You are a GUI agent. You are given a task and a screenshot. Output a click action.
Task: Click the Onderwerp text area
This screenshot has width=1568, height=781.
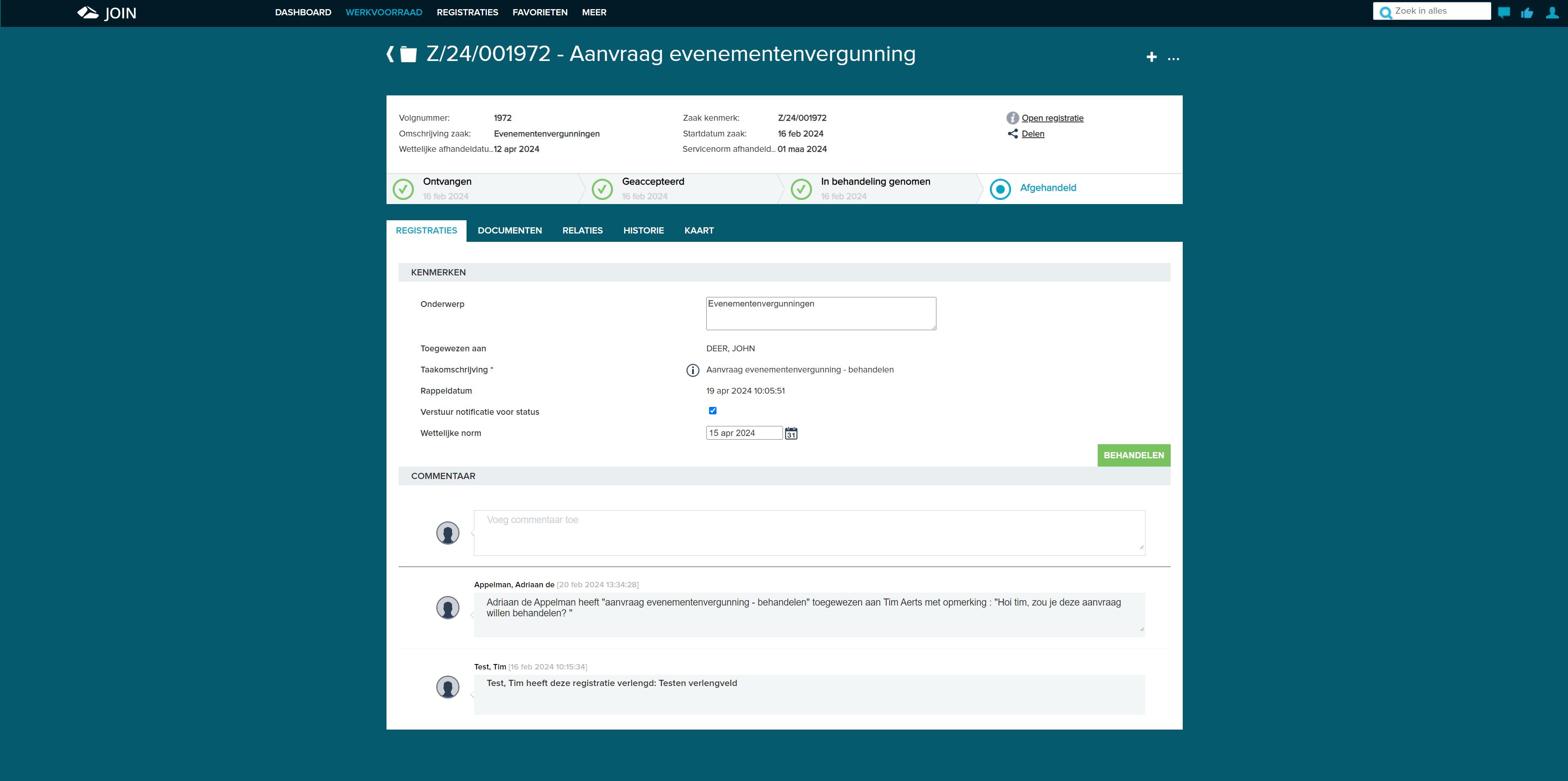click(x=821, y=314)
